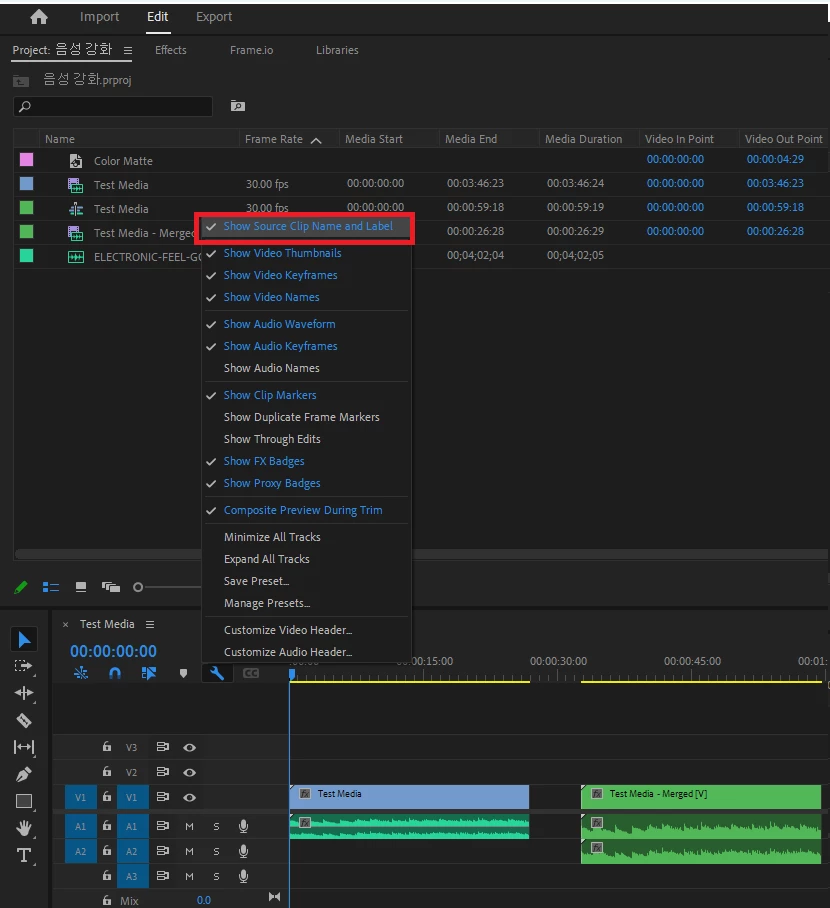Solo audio track A2
This screenshot has width=830, height=908.
(216, 851)
